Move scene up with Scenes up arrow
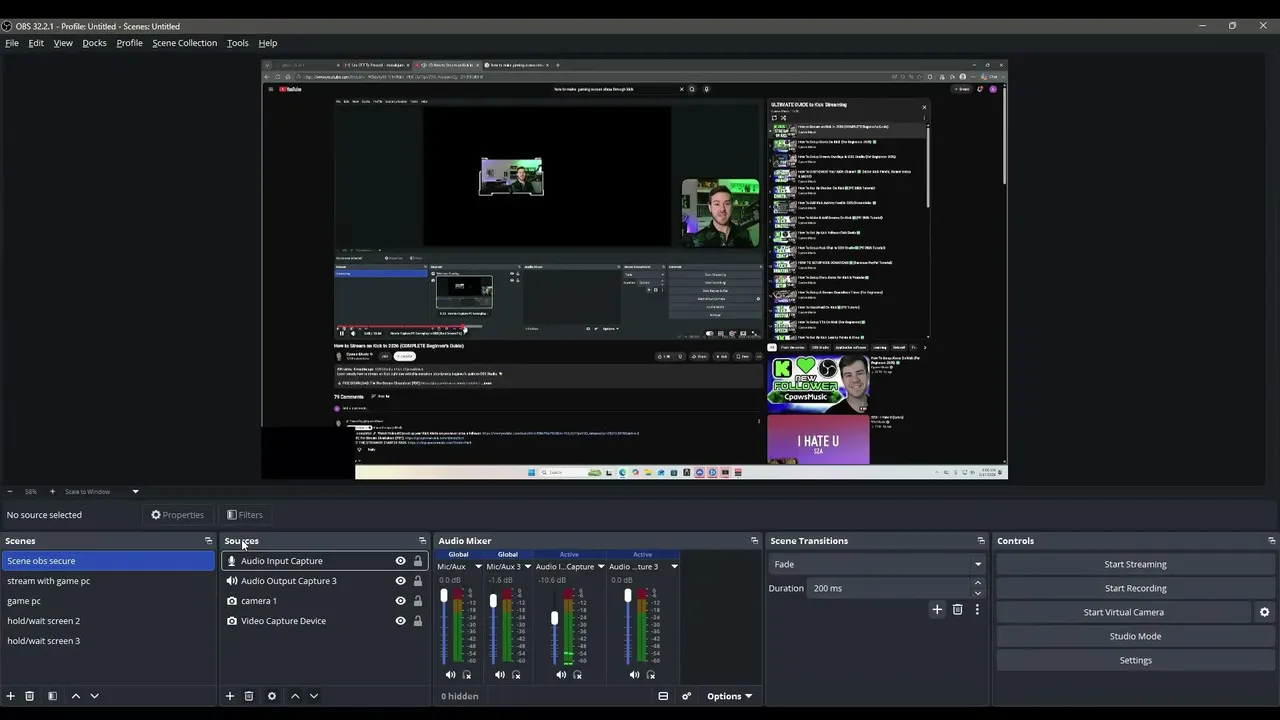Image resolution: width=1280 pixels, height=720 pixels. click(75, 696)
